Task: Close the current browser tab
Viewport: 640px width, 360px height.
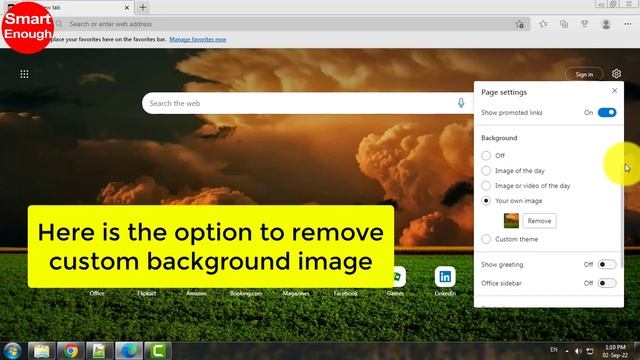Action: tap(127, 7)
